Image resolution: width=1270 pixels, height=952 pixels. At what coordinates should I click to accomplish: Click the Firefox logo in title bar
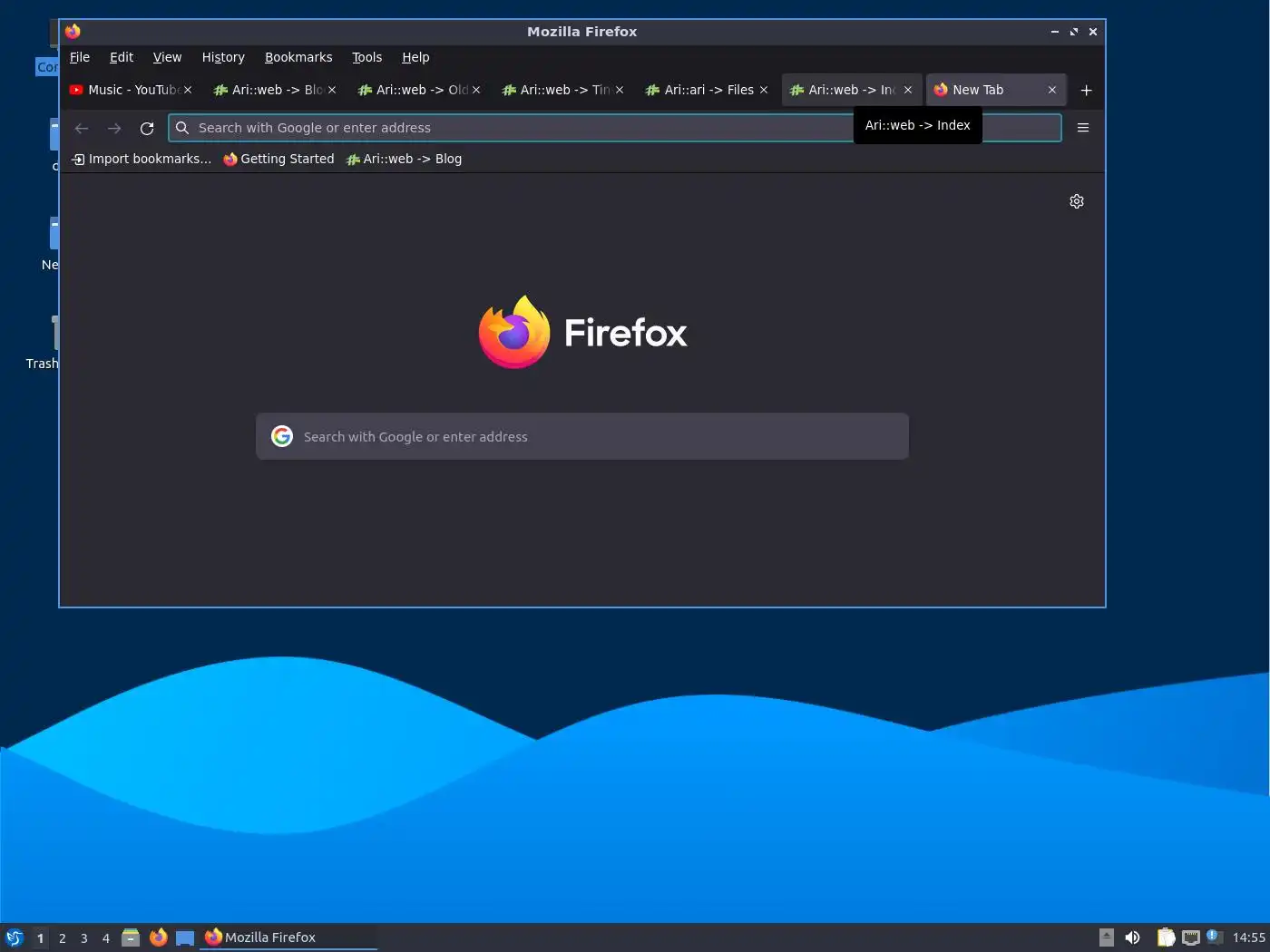pos(73,31)
